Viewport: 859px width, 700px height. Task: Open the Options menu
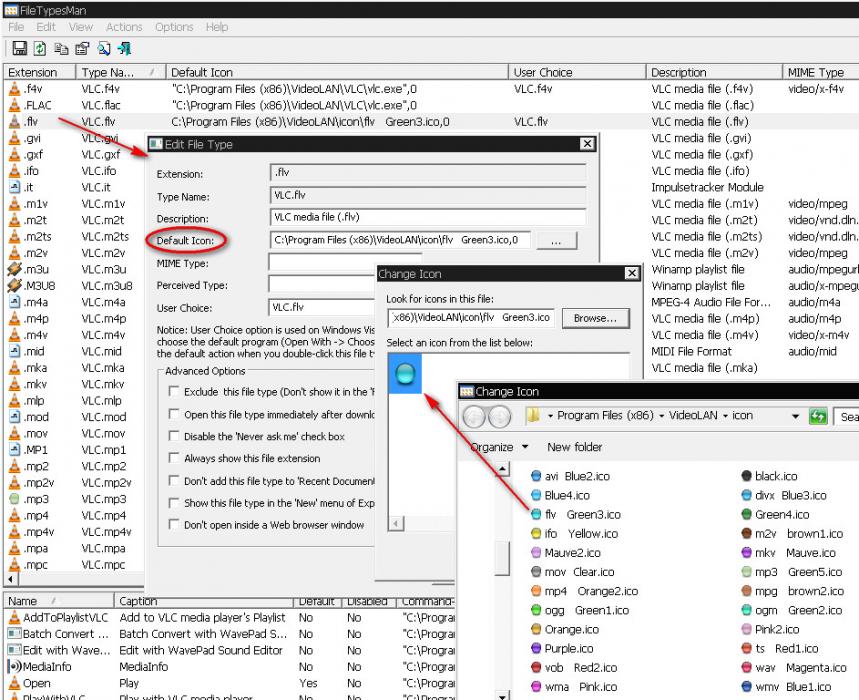[x=174, y=27]
